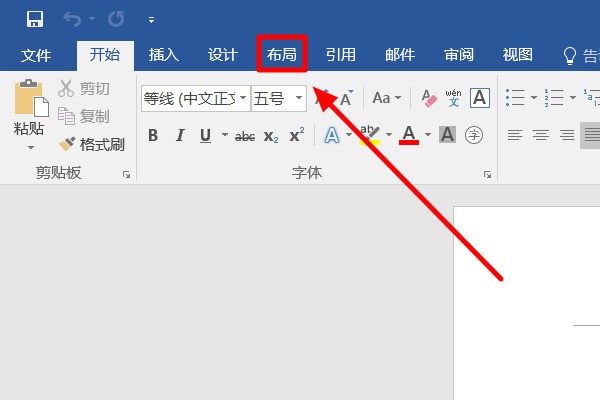600x400 pixels.
Task: Apply subscript formatting (x₂)
Action: 271,136
